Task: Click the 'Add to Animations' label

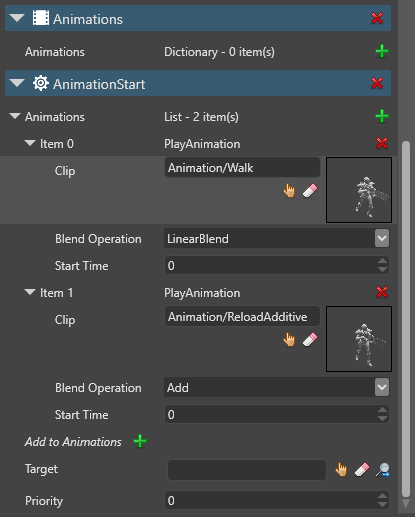Action: point(73,442)
